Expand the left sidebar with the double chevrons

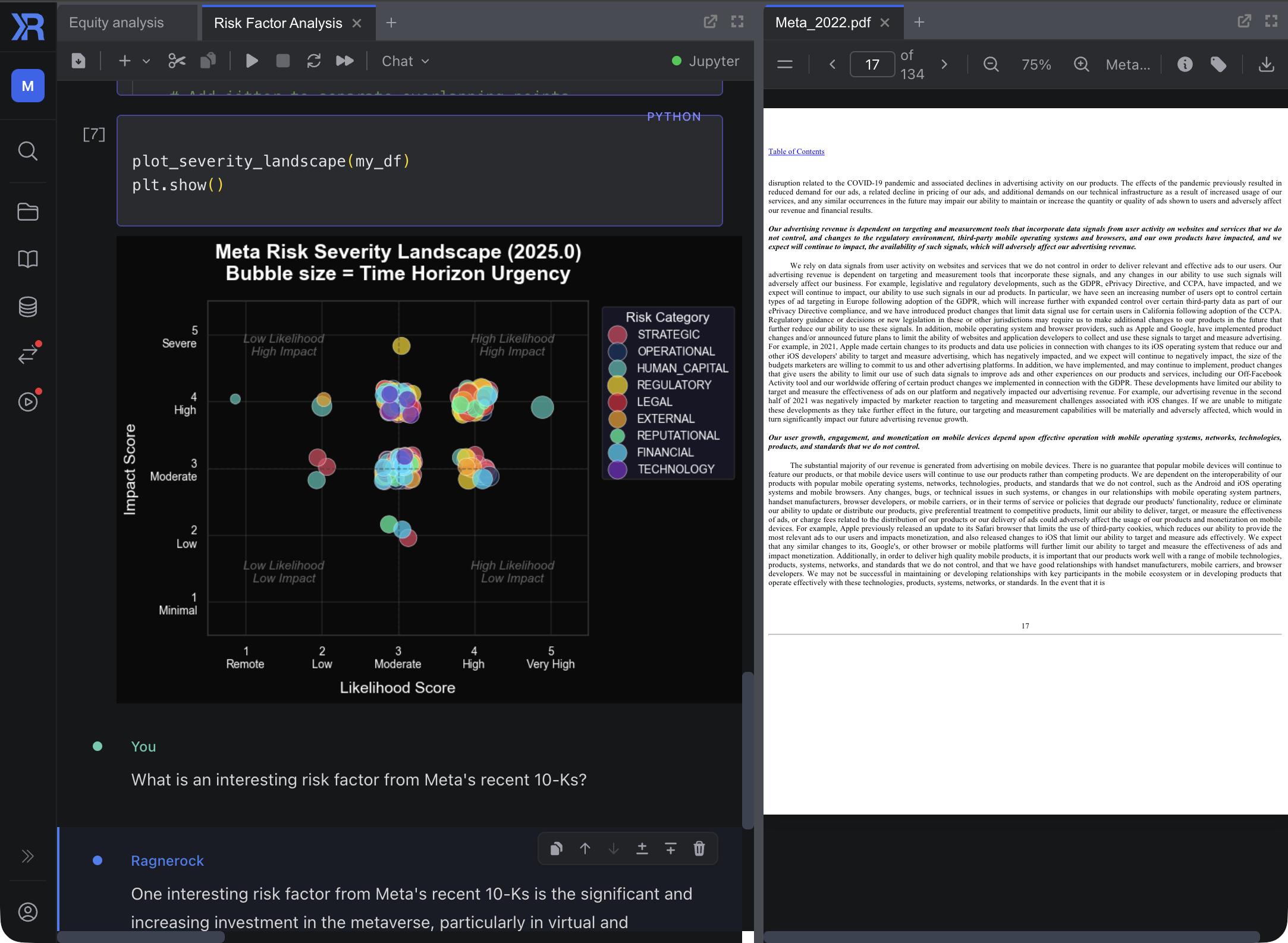tap(27, 856)
